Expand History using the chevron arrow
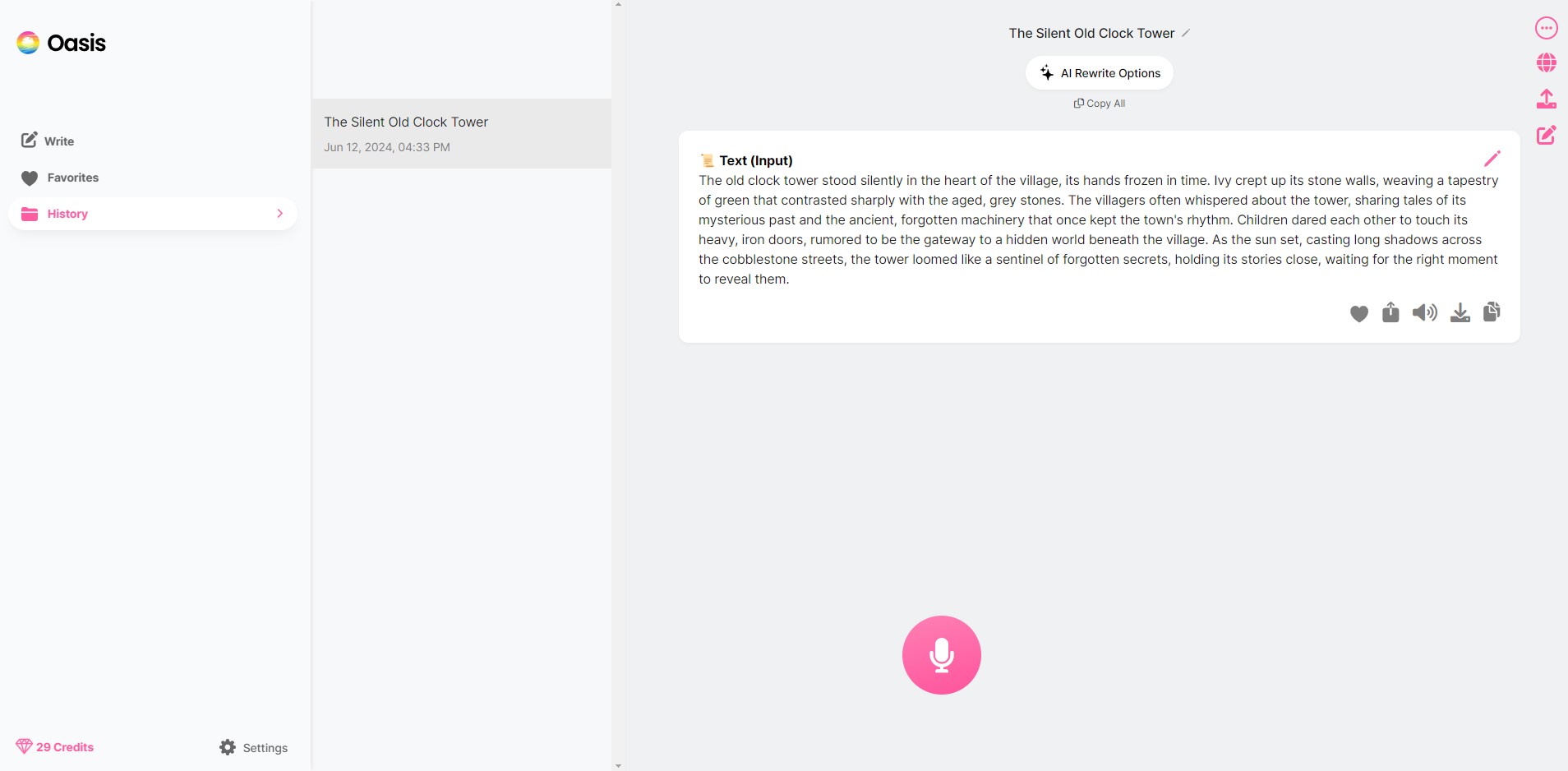This screenshot has width=1568, height=771. click(279, 214)
